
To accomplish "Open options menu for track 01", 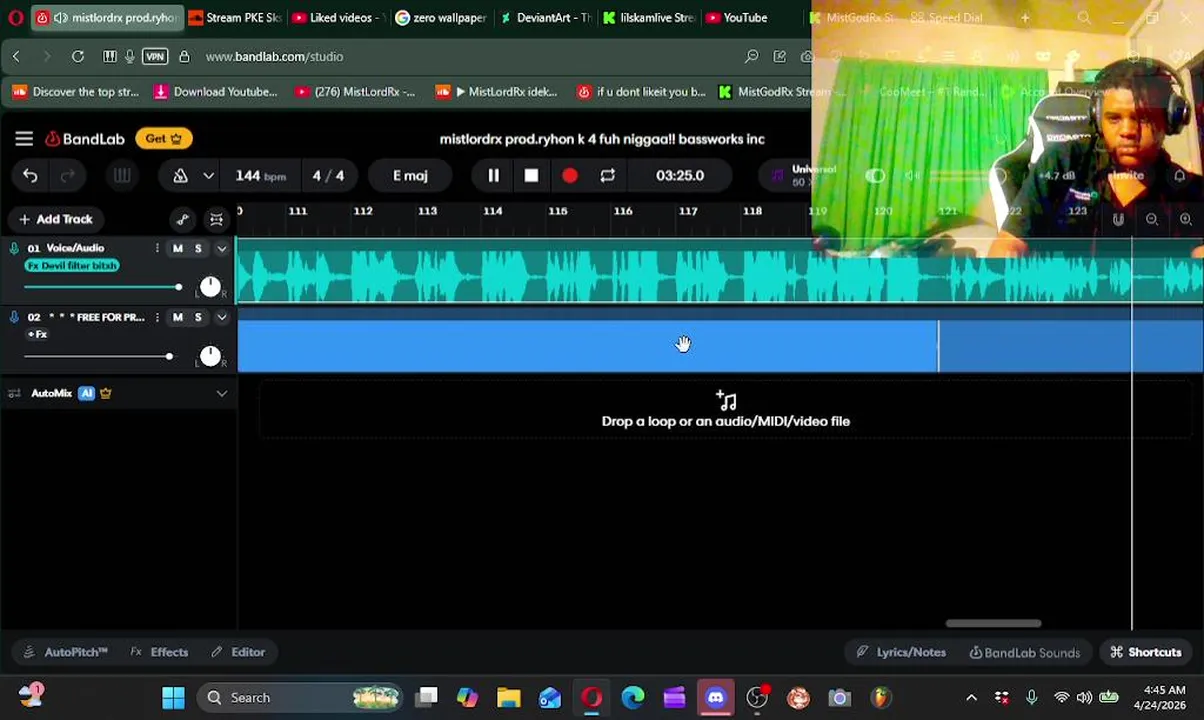I will click(x=157, y=248).
